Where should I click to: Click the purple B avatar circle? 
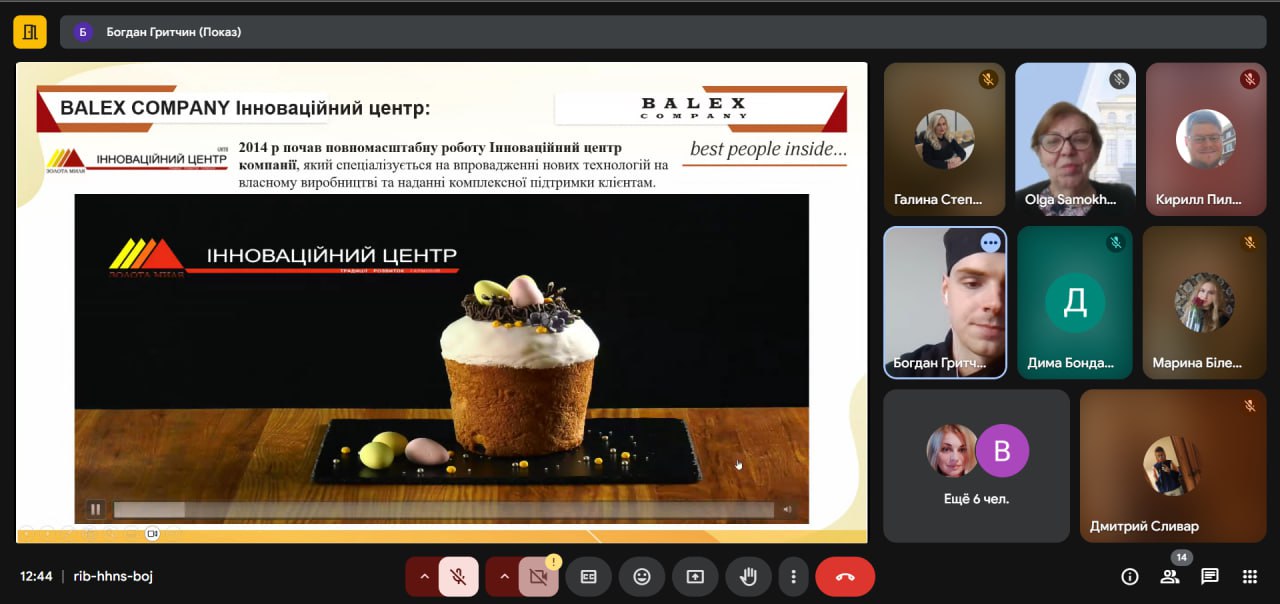1002,451
